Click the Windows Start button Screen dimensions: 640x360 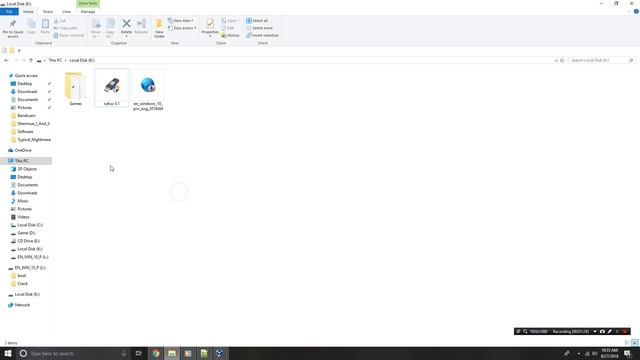[x=8, y=353]
